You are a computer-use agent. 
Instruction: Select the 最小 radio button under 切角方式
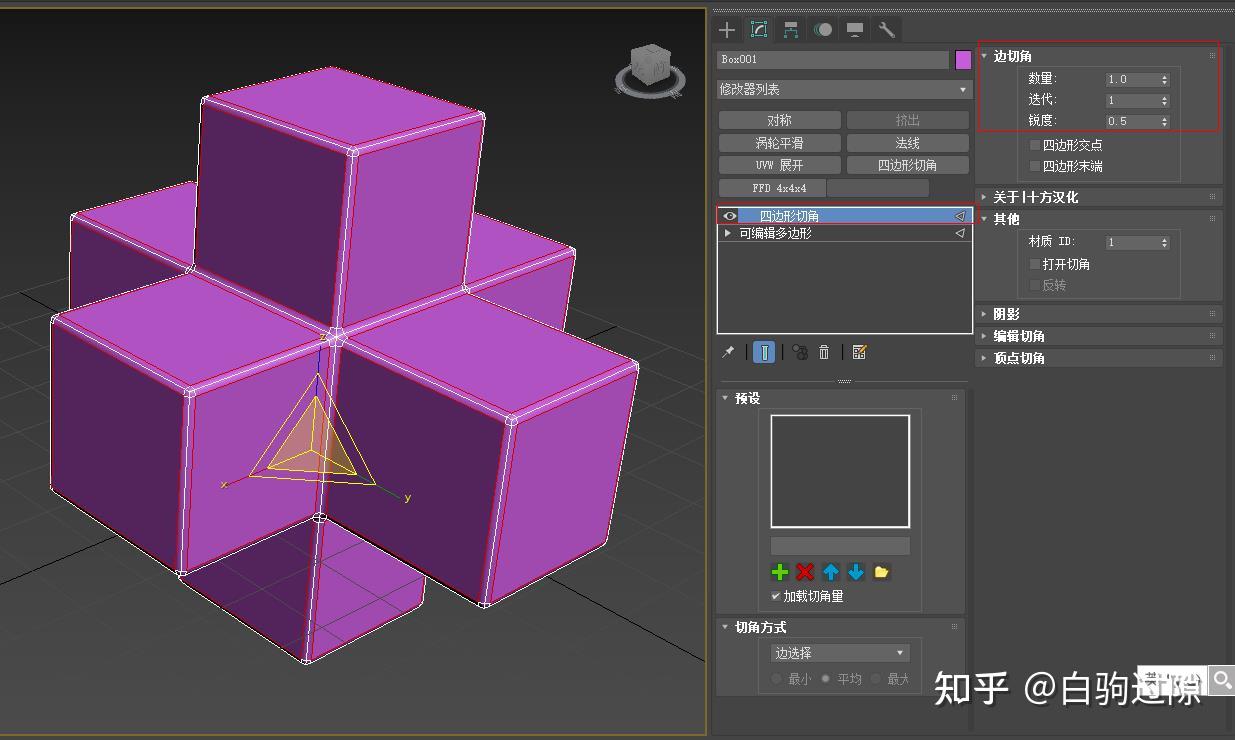click(x=775, y=678)
